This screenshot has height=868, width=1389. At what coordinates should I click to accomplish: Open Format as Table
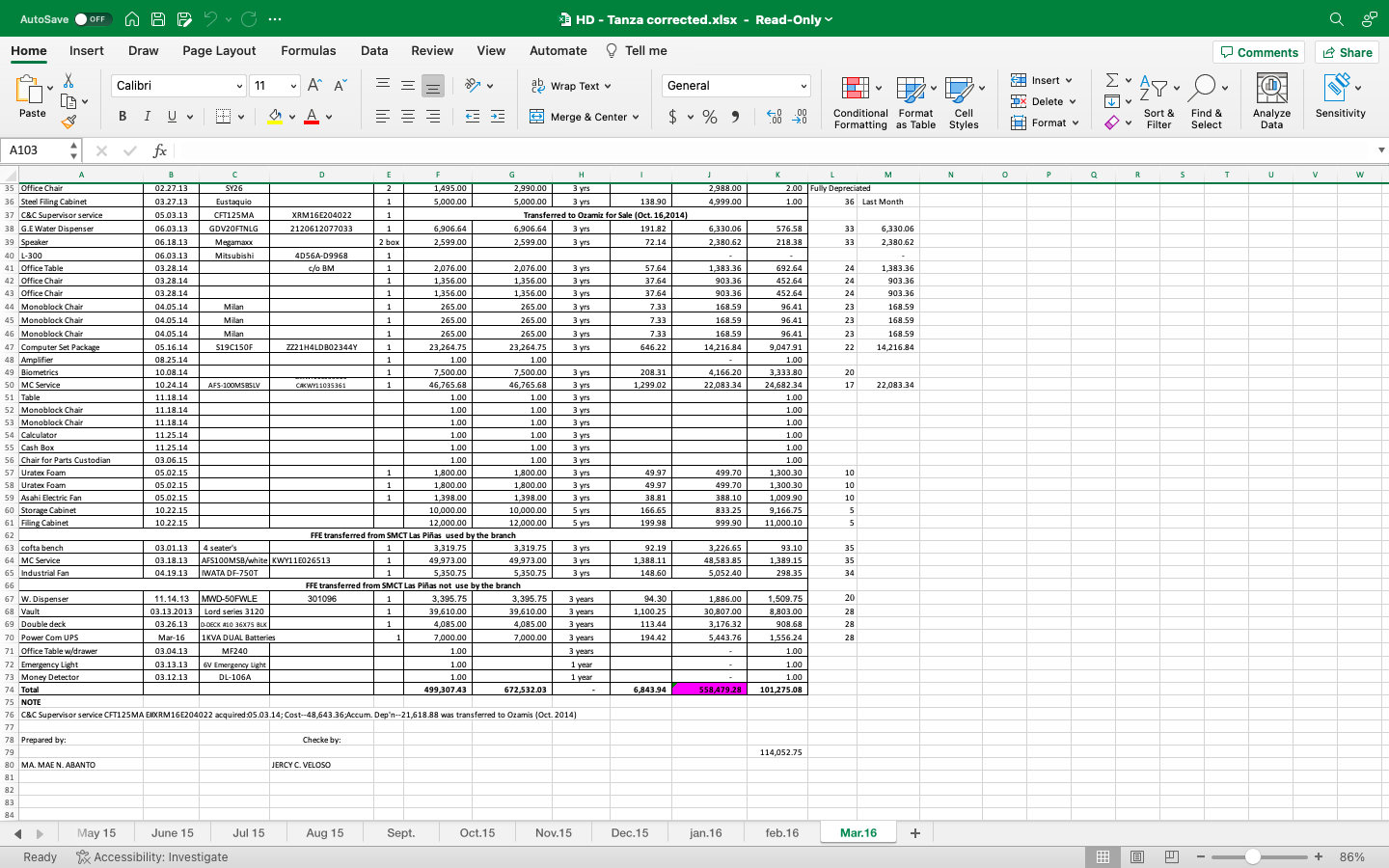915,102
